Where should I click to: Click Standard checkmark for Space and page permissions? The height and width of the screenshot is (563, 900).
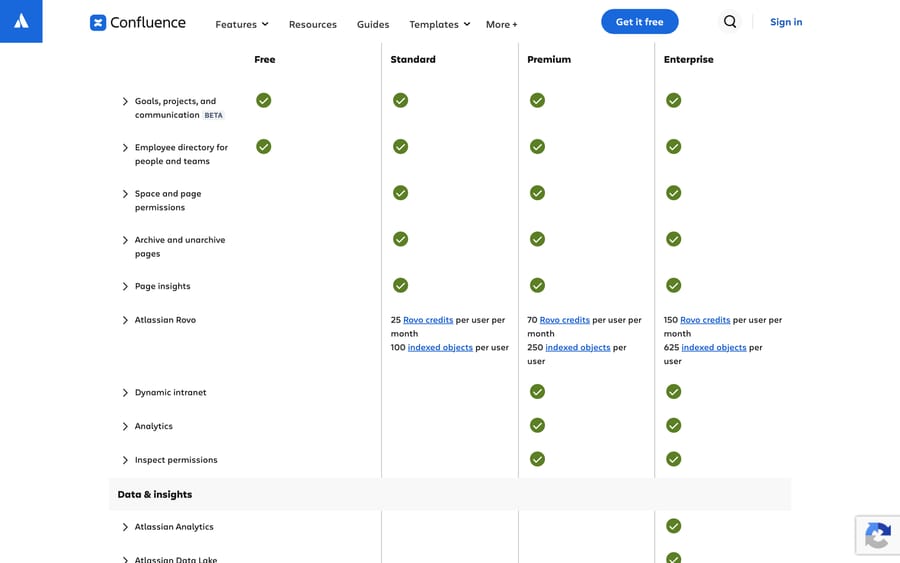coord(401,193)
